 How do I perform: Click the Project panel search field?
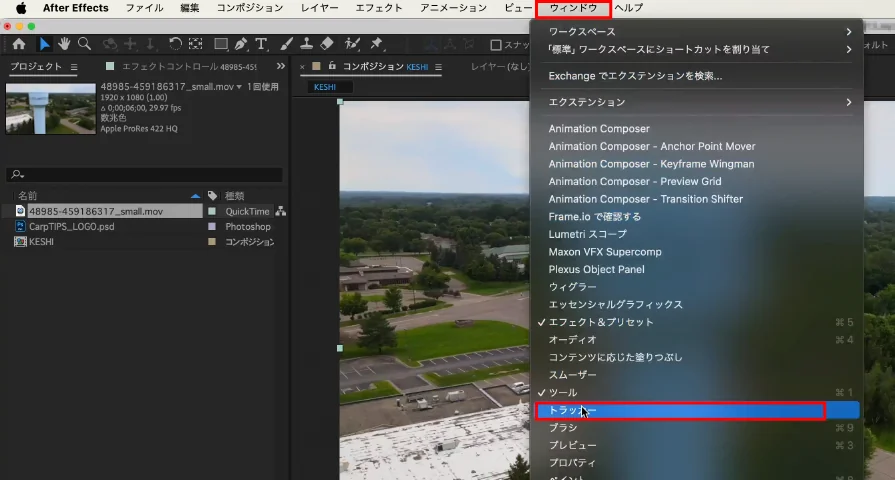pyautogui.click(x=145, y=174)
